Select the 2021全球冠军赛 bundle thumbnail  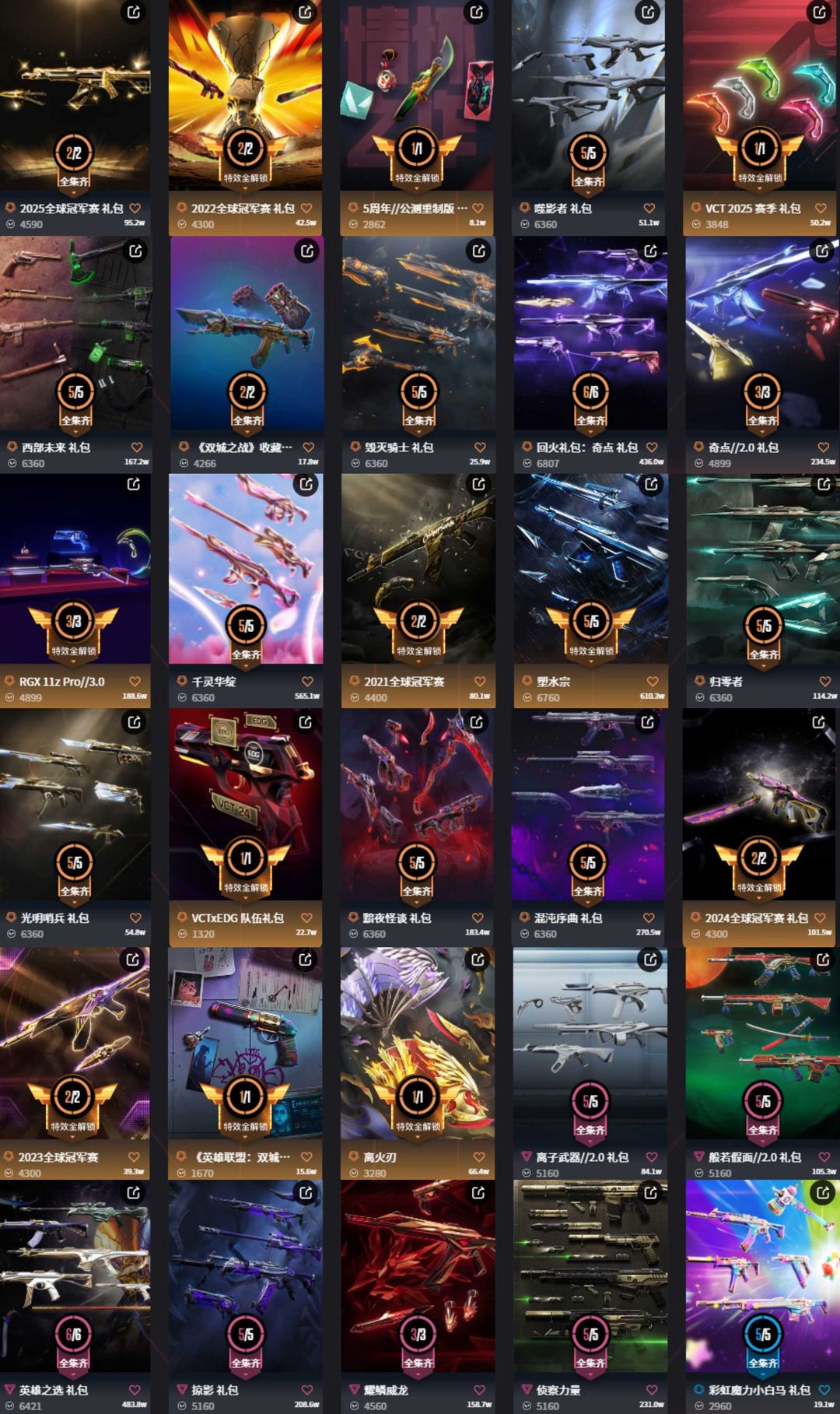coord(418,570)
